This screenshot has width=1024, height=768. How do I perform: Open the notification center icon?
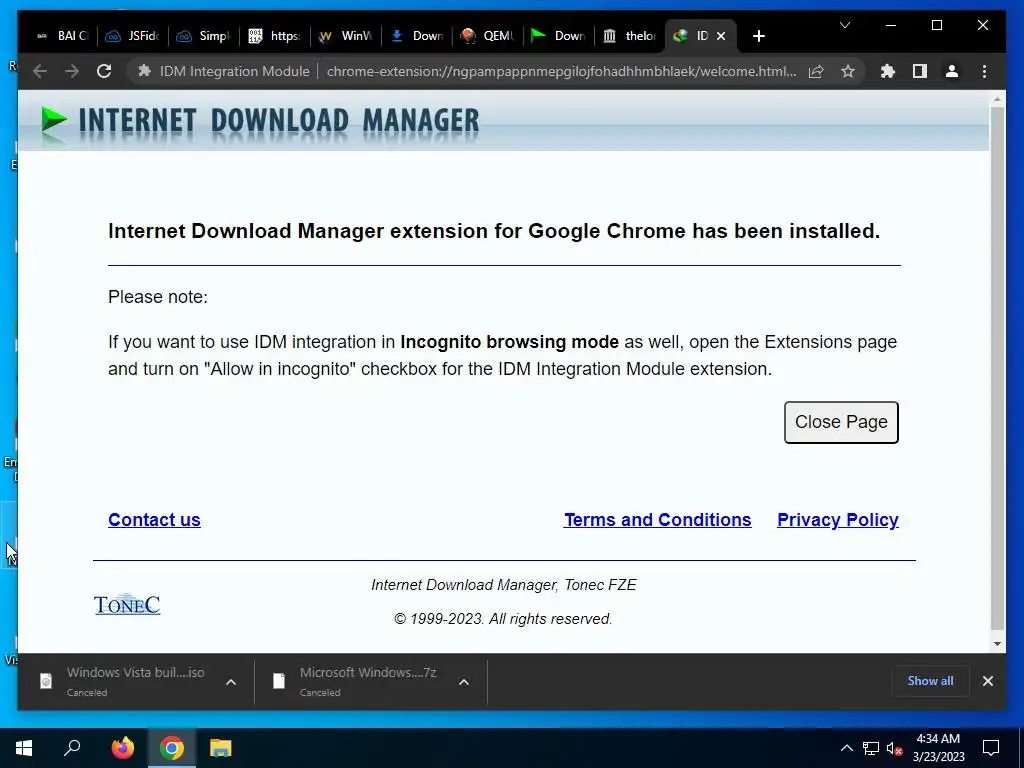point(991,748)
